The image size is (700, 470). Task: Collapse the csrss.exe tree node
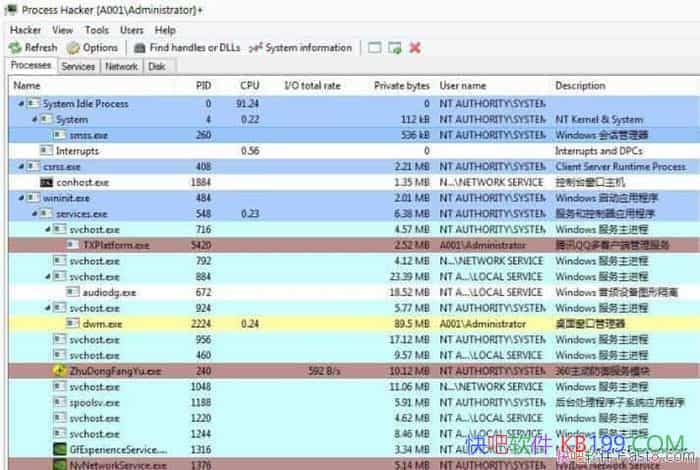[21, 166]
